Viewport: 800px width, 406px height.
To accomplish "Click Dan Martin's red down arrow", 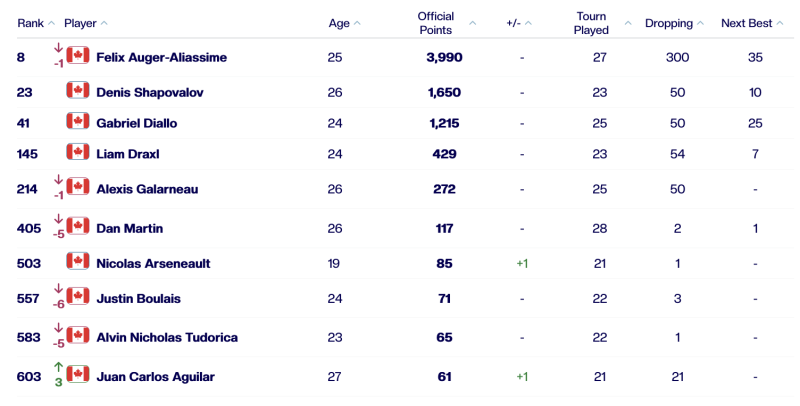I will pos(58,220).
